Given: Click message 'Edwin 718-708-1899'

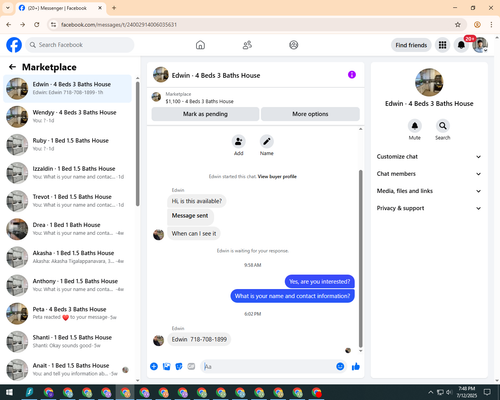Looking at the screenshot, I should (x=199, y=339).
